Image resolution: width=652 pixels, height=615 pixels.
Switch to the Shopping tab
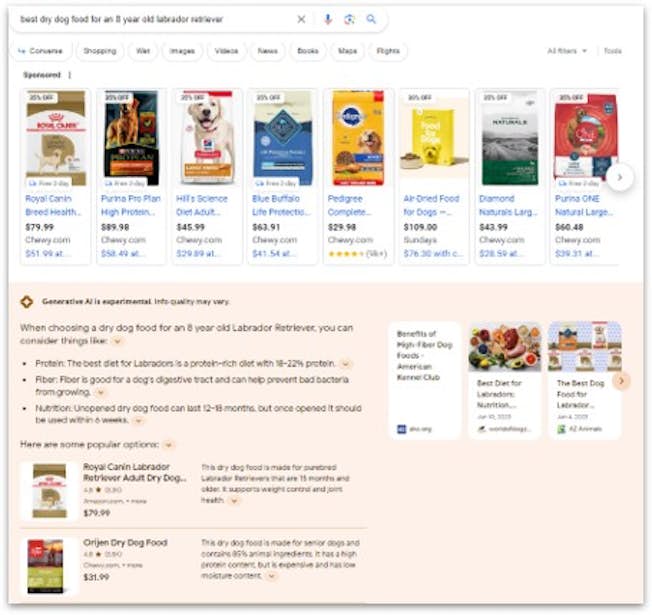100,51
